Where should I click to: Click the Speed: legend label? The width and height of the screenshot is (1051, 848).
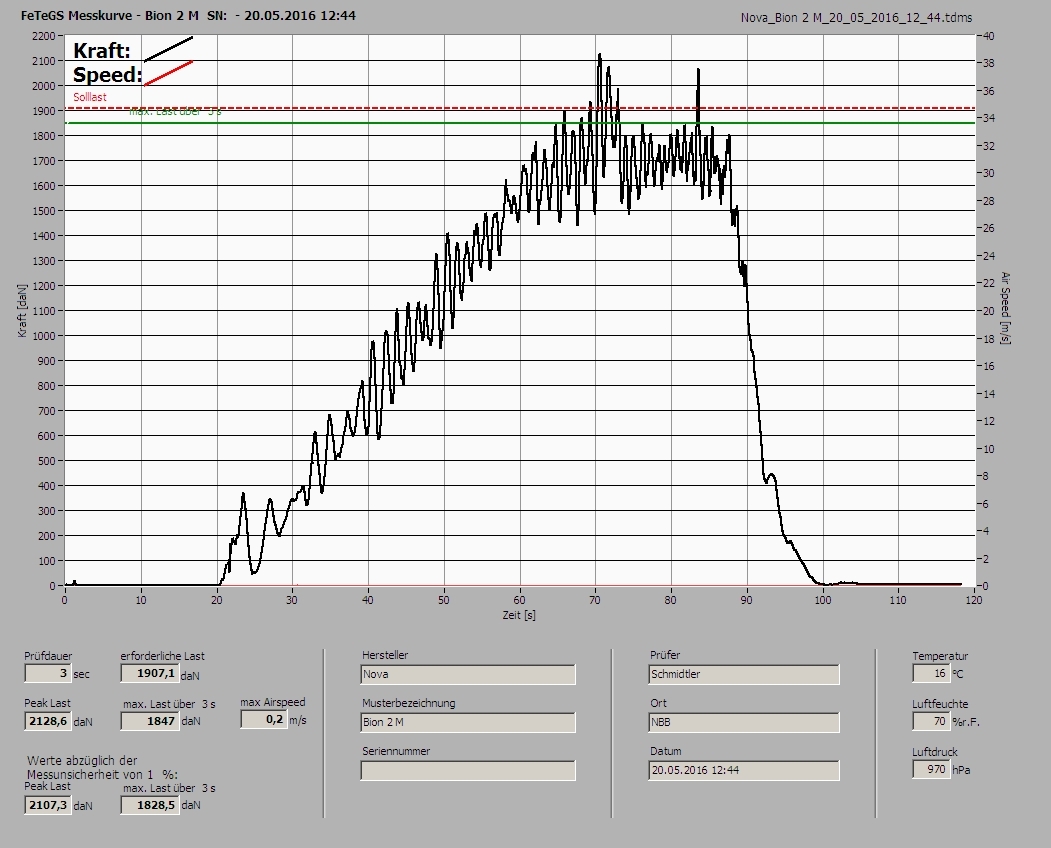coord(108,74)
